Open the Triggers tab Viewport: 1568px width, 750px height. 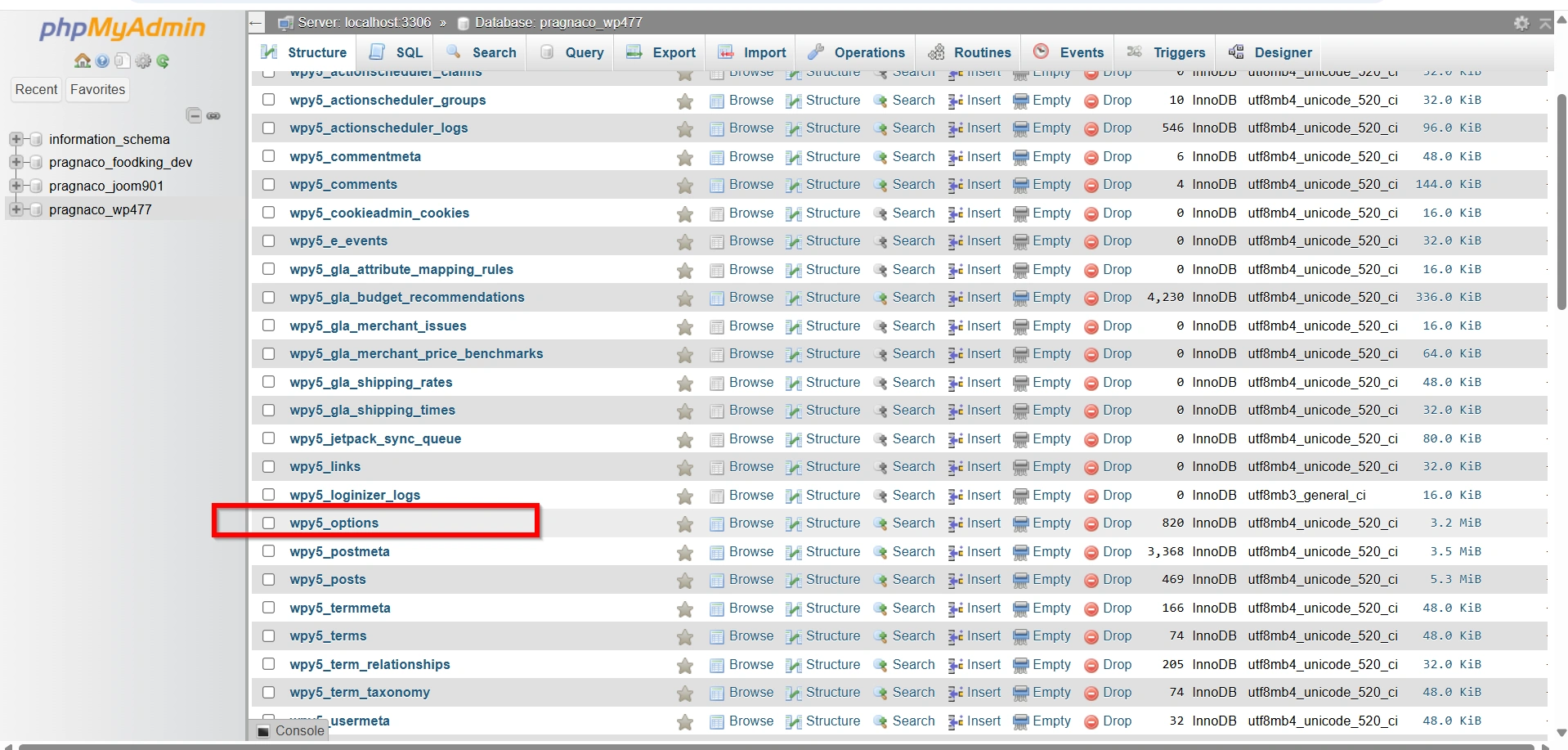tap(1166, 52)
